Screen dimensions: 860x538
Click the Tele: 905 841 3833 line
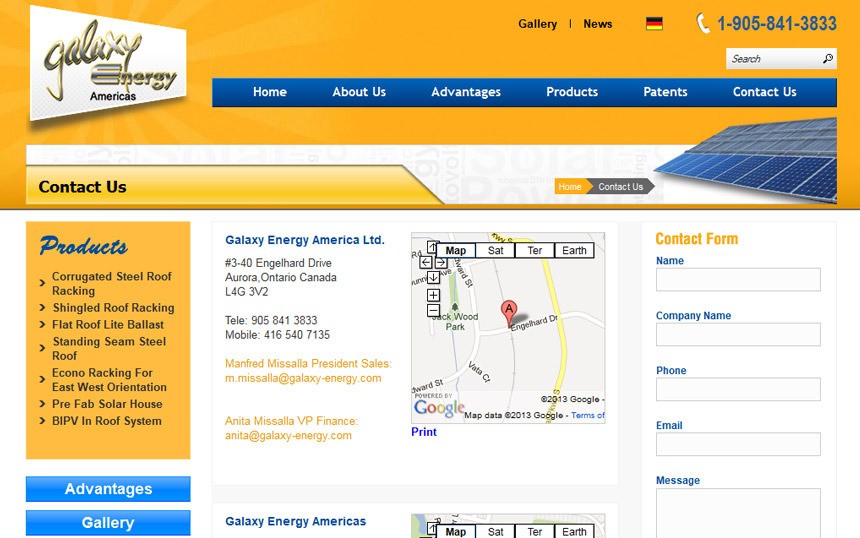point(271,320)
